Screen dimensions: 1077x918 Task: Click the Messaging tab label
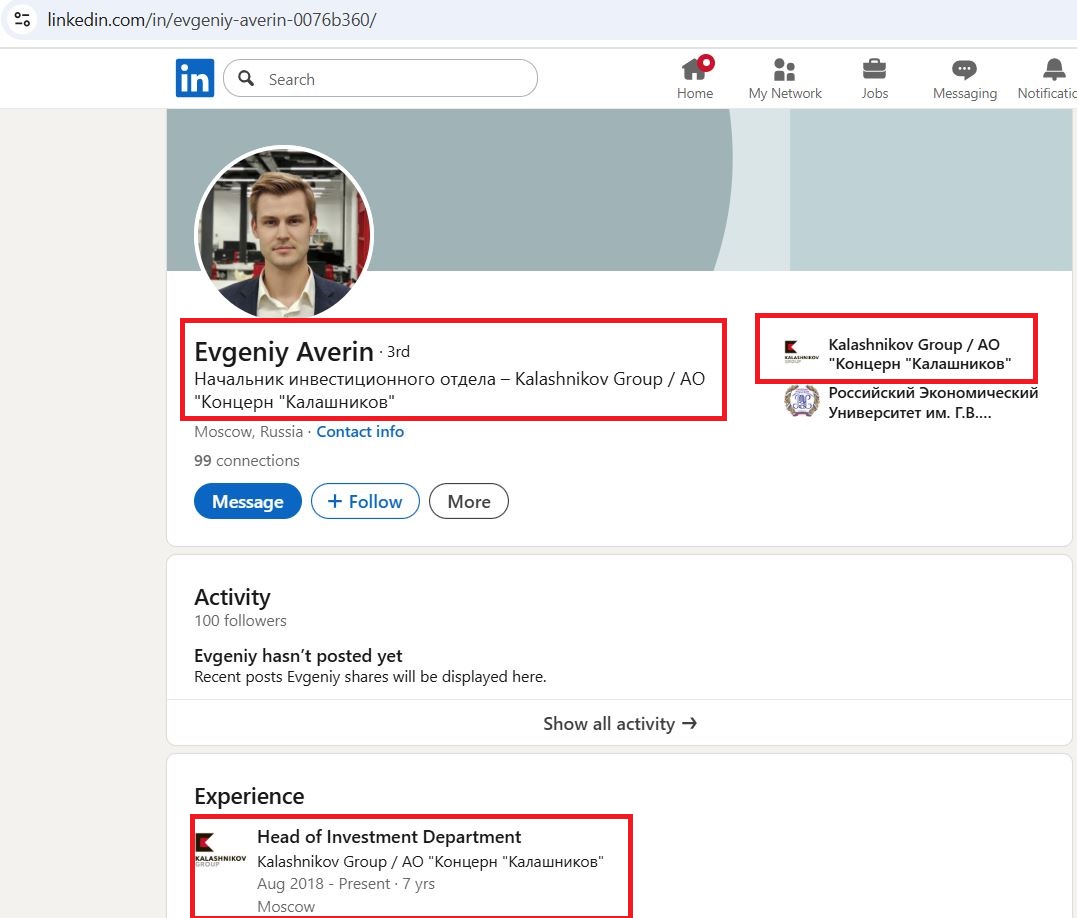click(964, 93)
